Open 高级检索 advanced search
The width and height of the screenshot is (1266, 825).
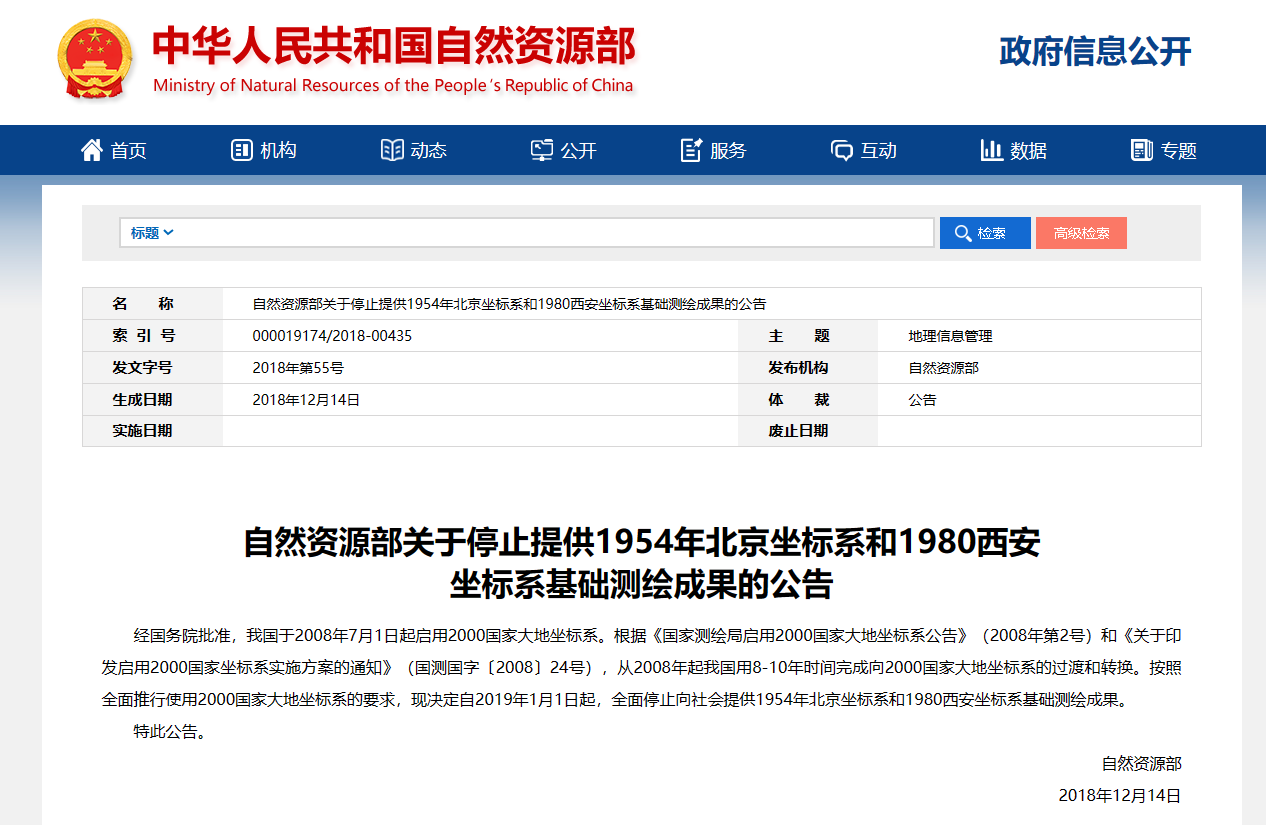[1081, 232]
